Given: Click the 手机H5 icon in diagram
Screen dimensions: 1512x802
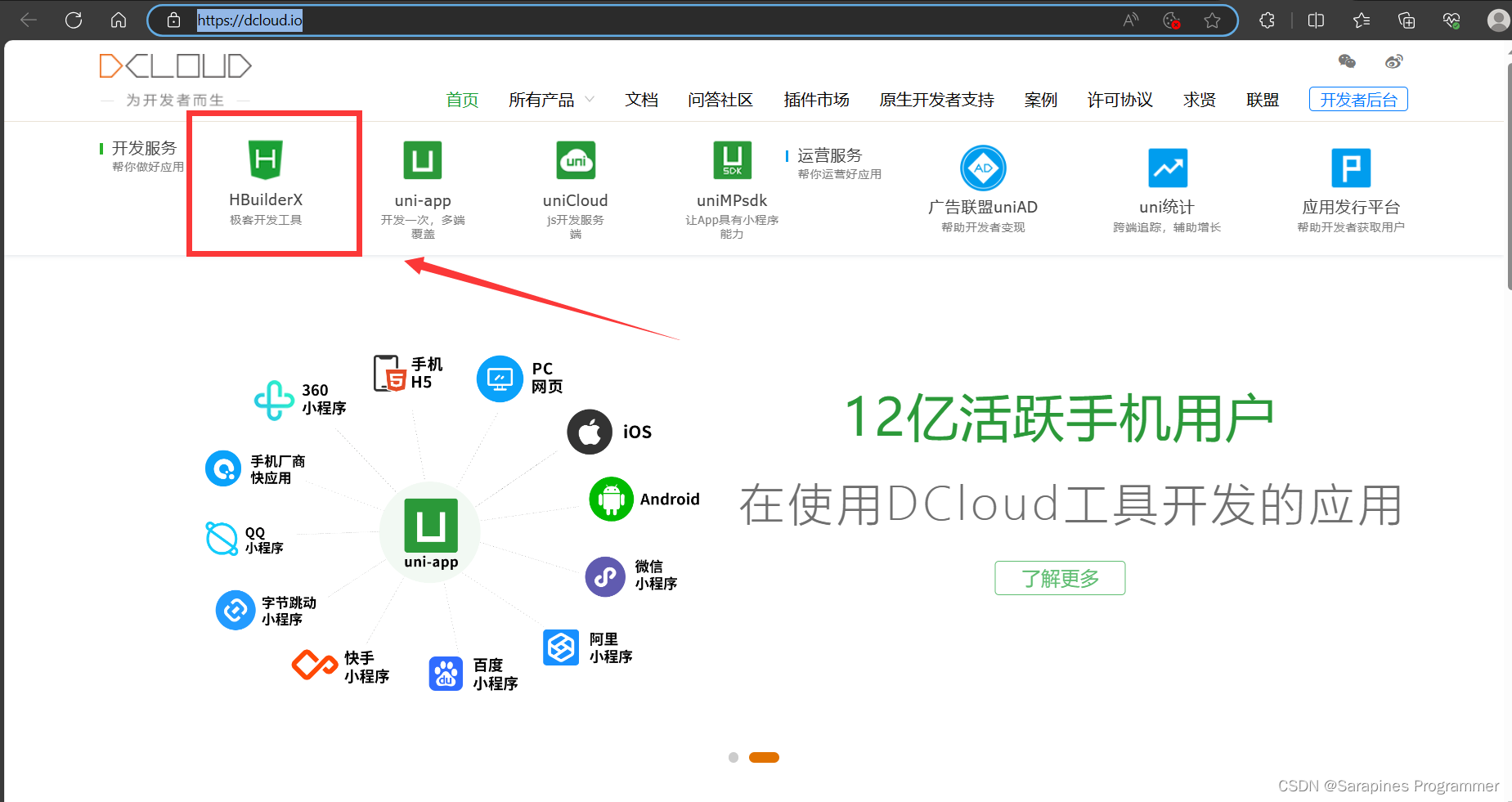Looking at the screenshot, I should click(x=389, y=373).
